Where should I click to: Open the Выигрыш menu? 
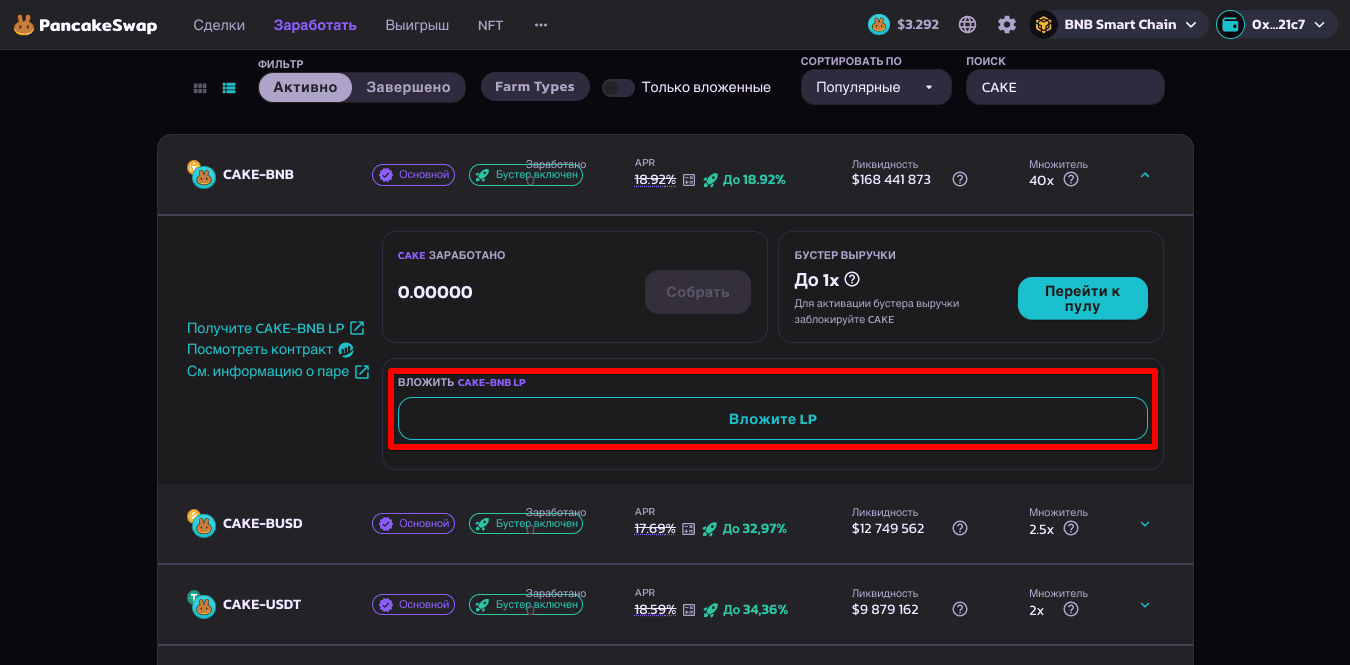(x=417, y=25)
